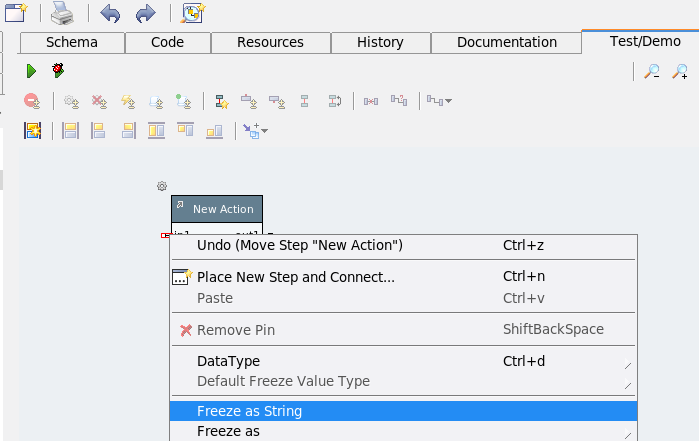Image resolution: width=699 pixels, height=441 pixels.
Task: Zoom in with the magnifier plus icon
Action: click(x=680, y=71)
